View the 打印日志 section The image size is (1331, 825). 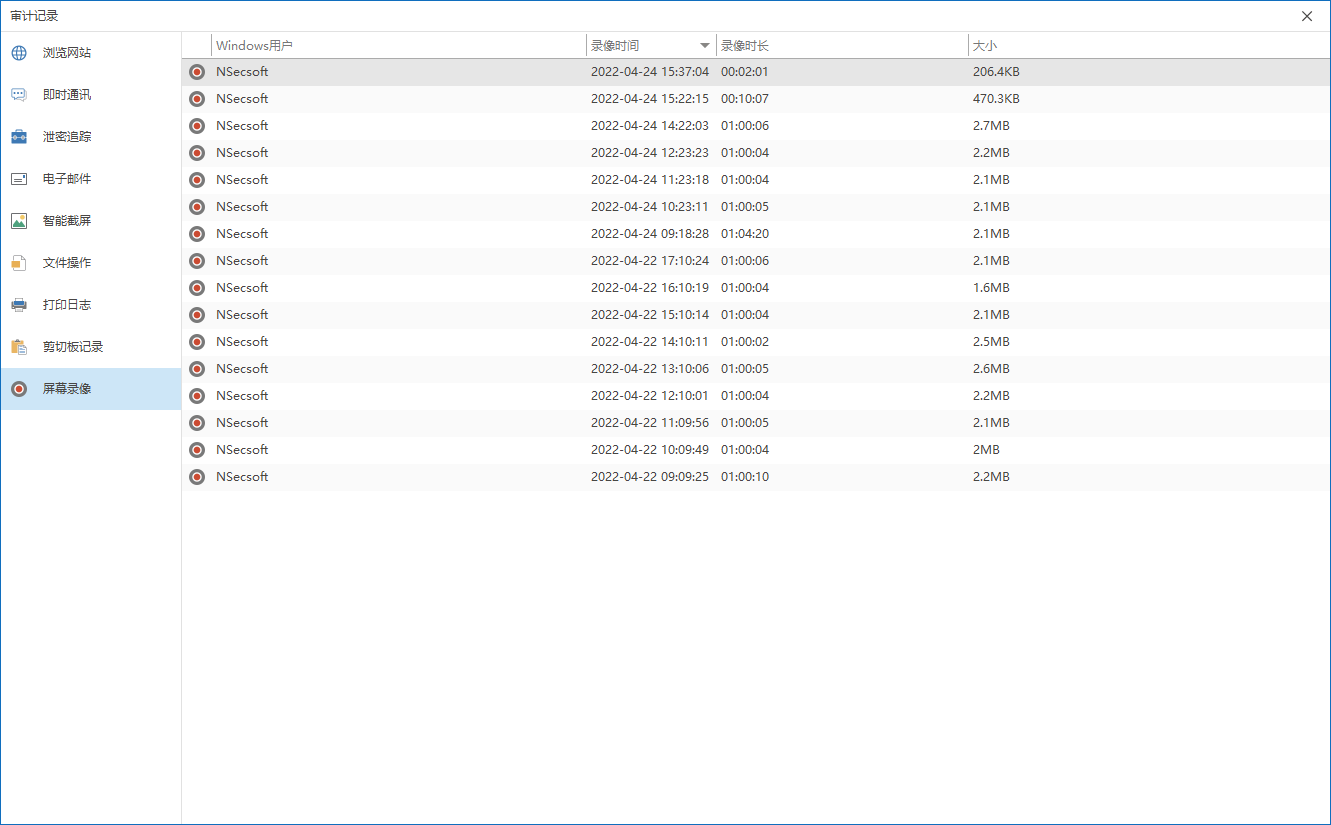coord(91,305)
